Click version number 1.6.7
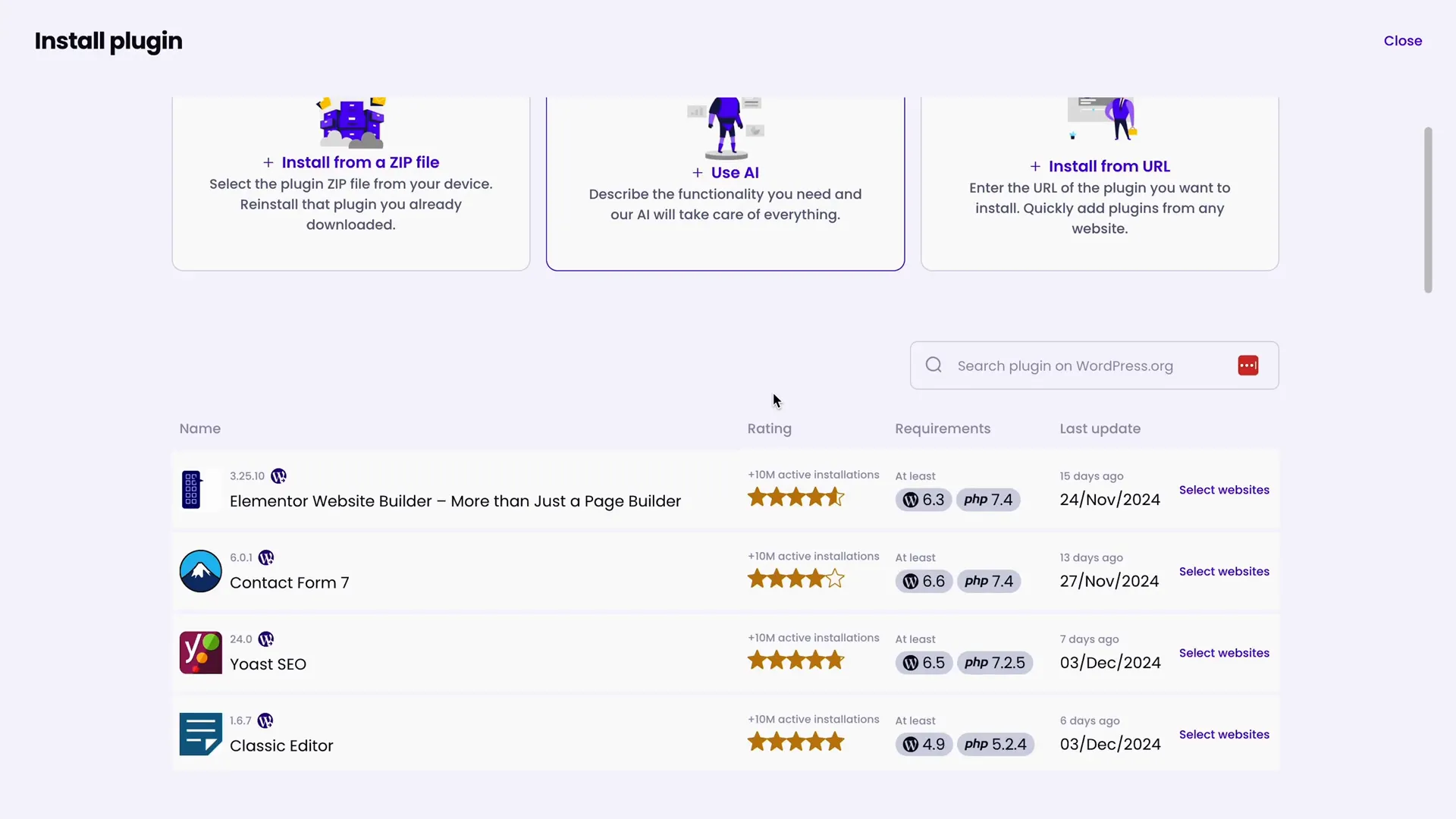1456x819 pixels. click(x=240, y=720)
